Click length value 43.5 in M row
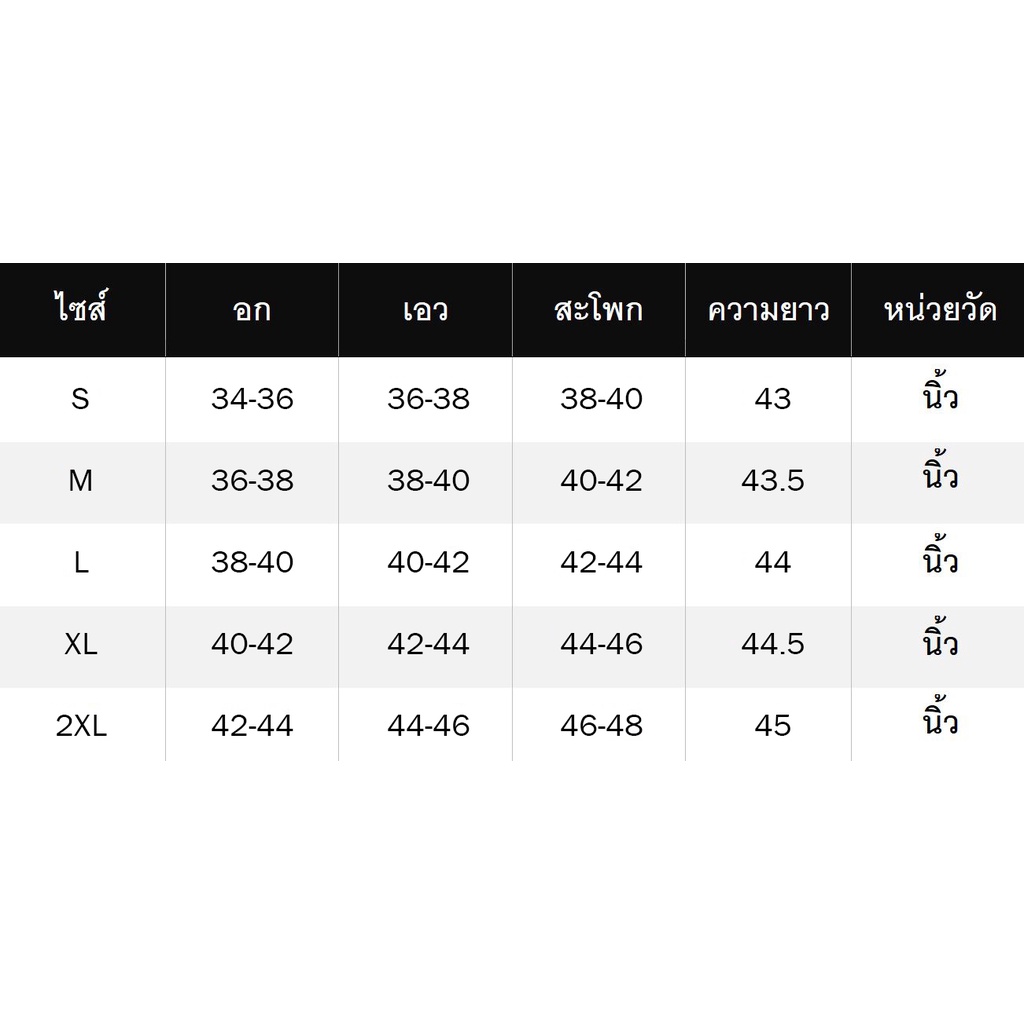 click(x=773, y=481)
